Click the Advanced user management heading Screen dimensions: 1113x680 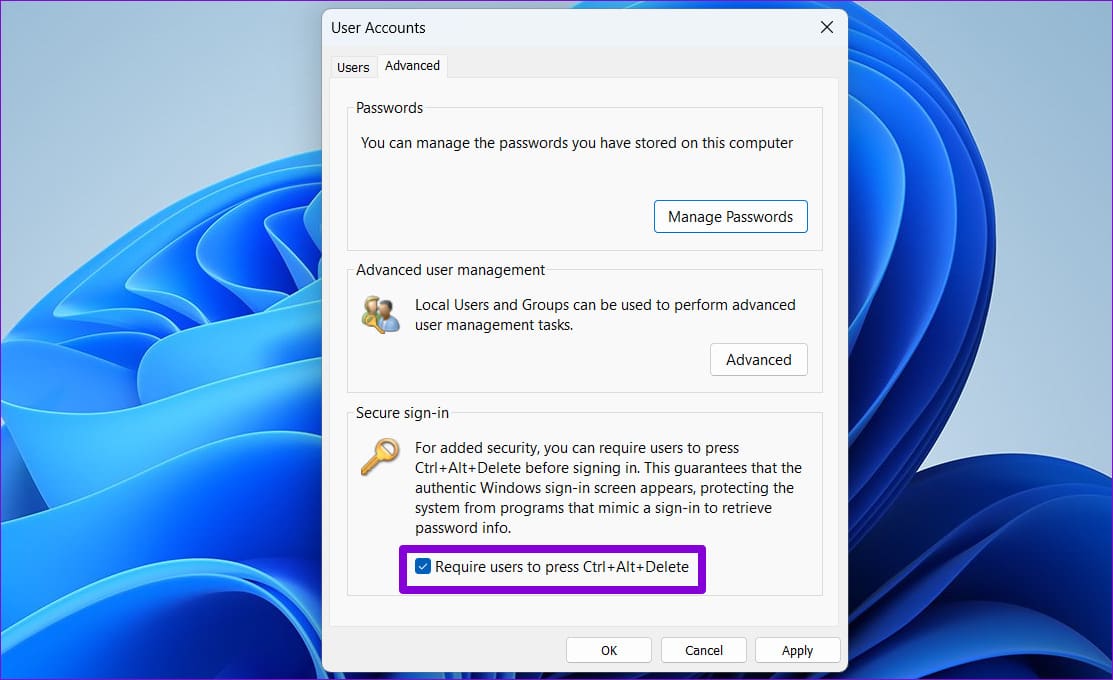click(x=450, y=270)
